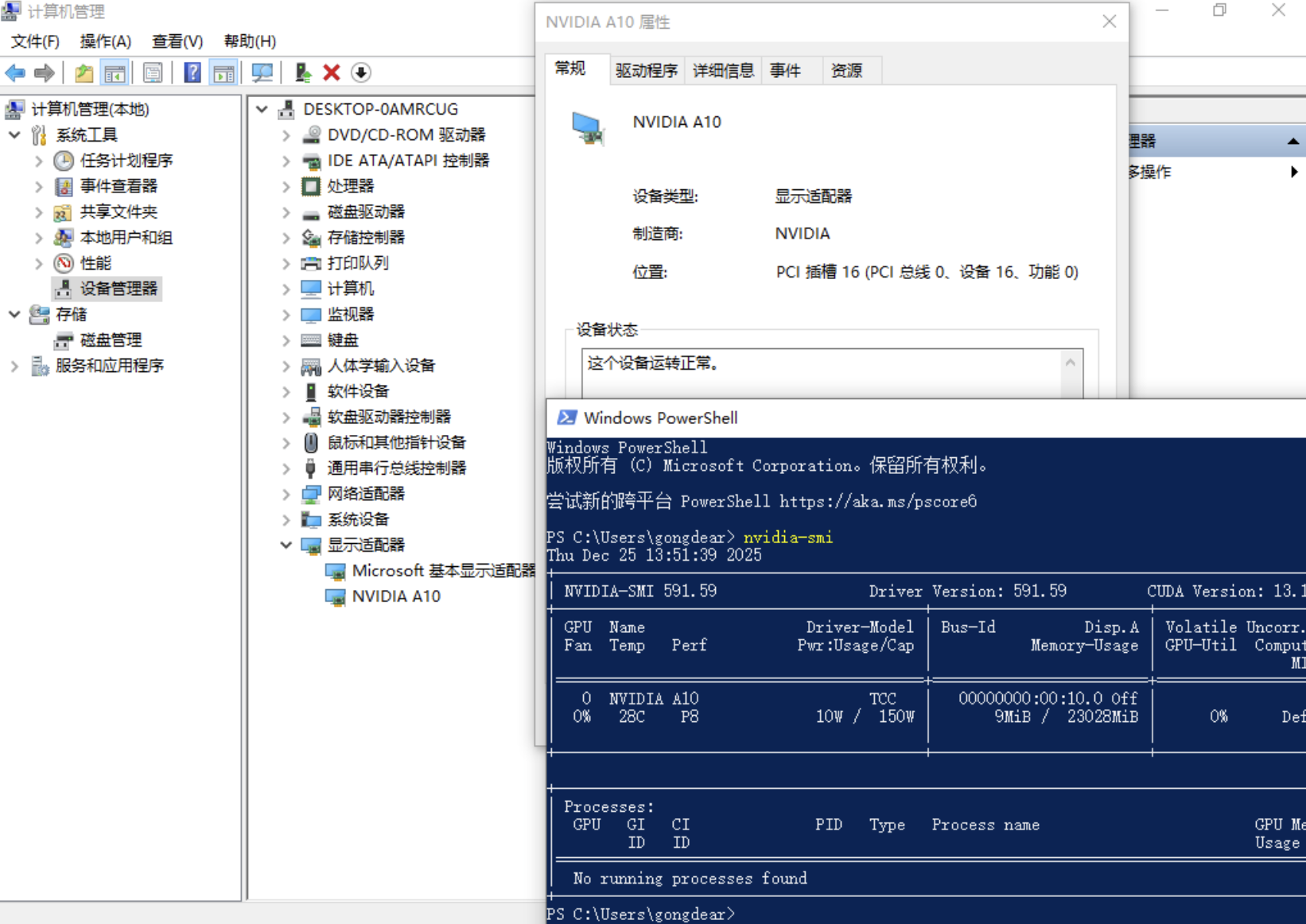Click the red X Uninstall device icon
The width and height of the screenshot is (1306, 924).
tap(332, 73)
